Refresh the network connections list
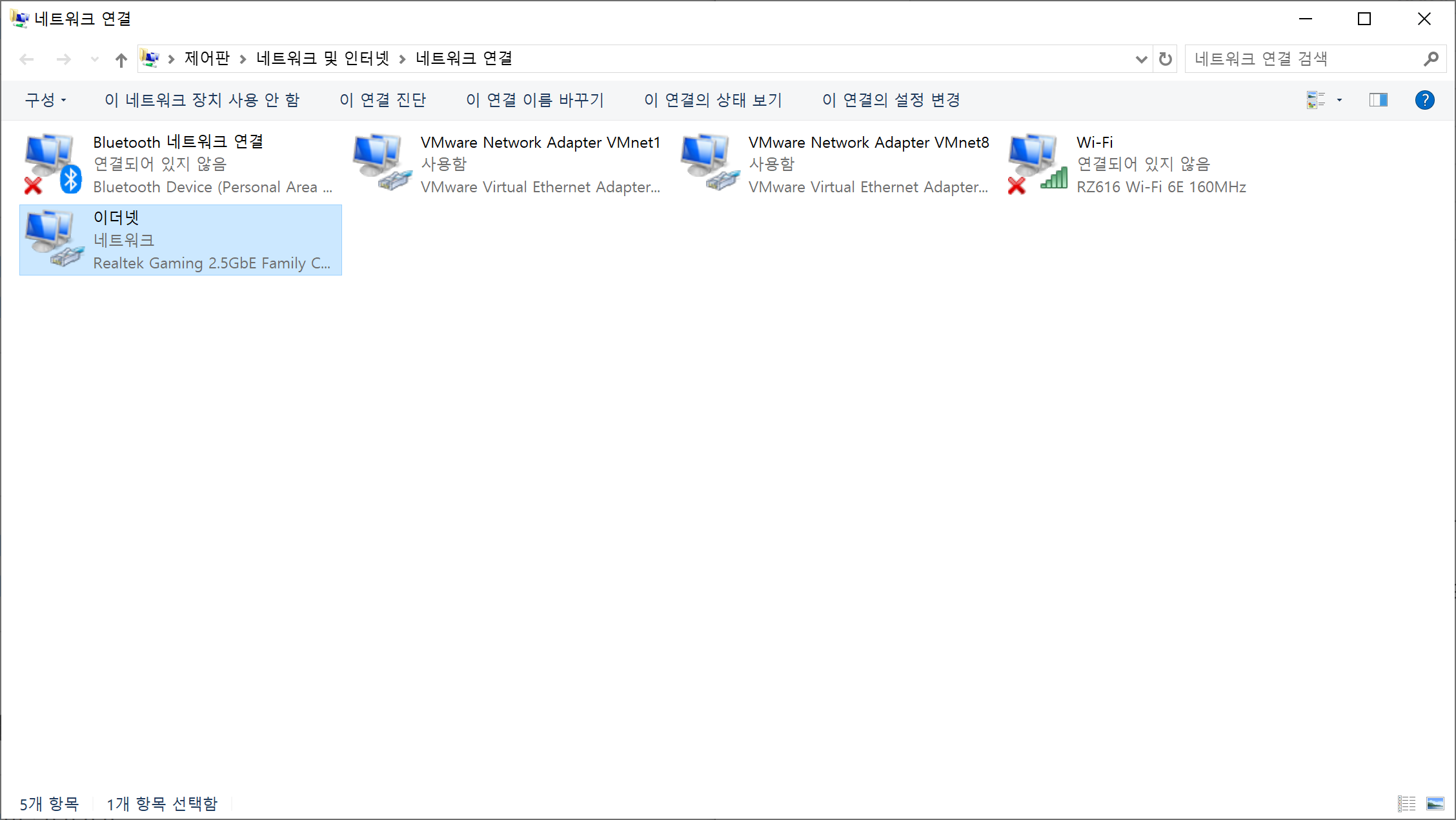The width and height of the screenshot is (1456, 820). tap(1165, 59)
